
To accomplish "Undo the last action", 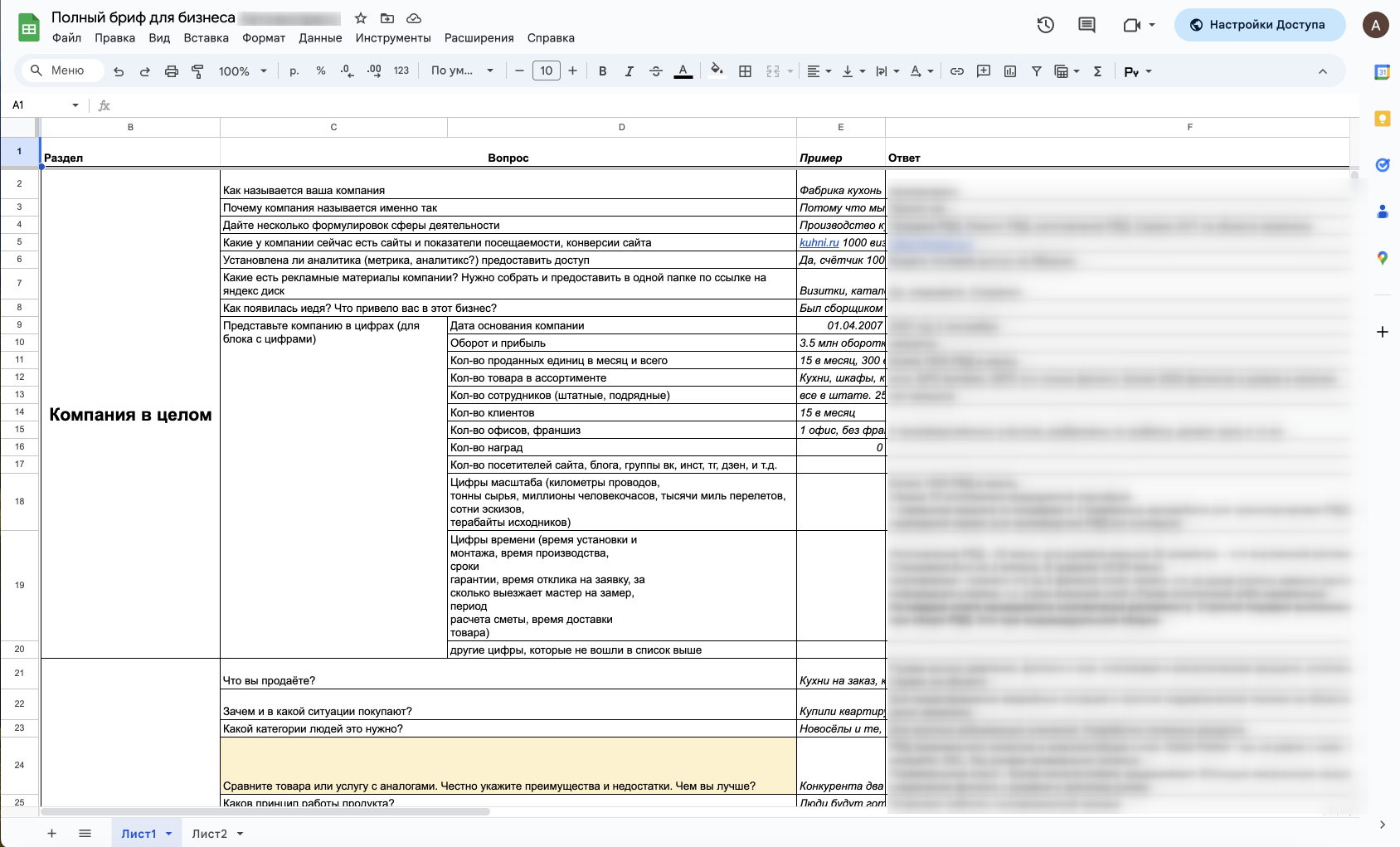I will [x=119, y=71].
